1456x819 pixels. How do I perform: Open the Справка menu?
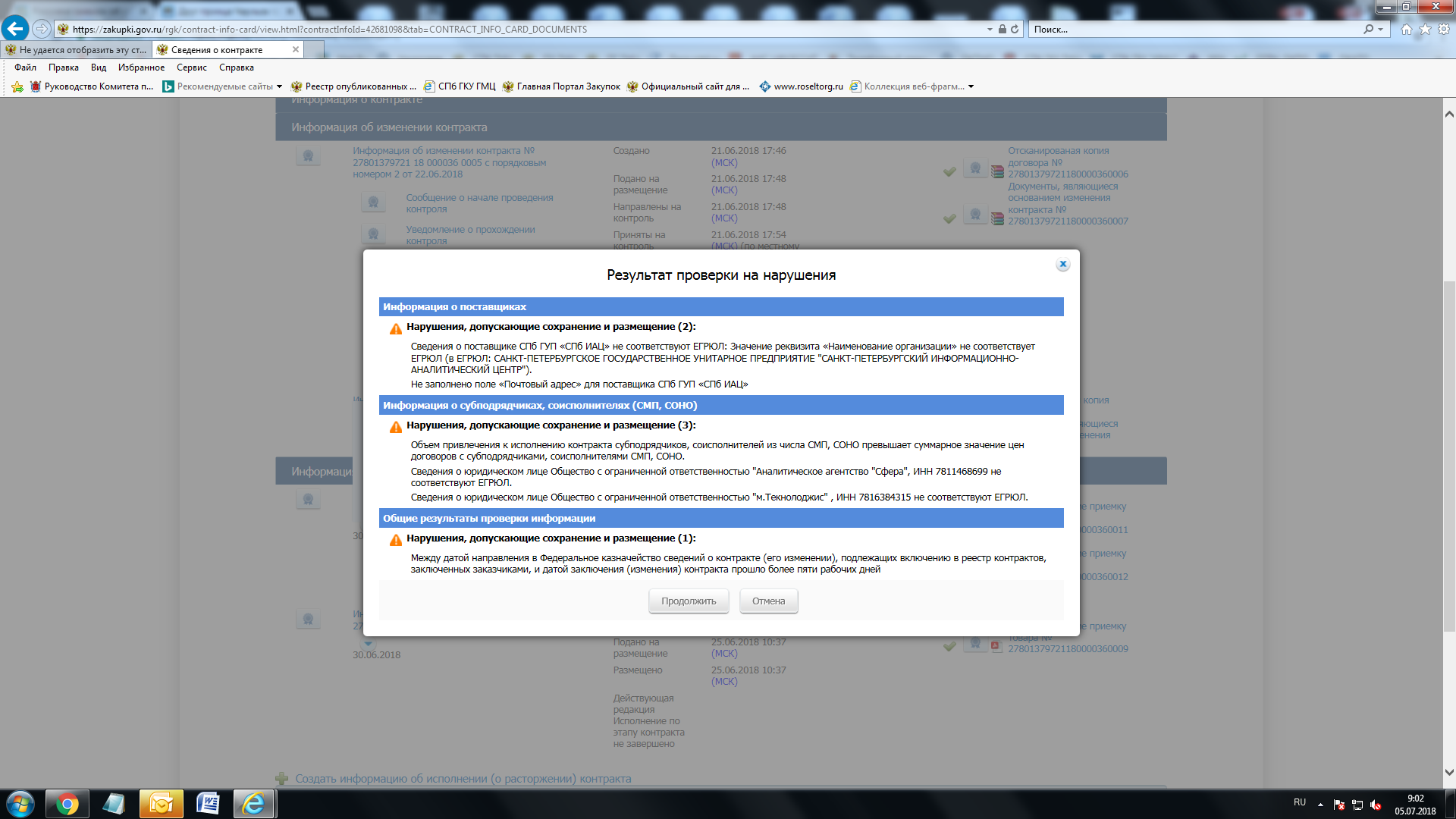coord(237,67)
